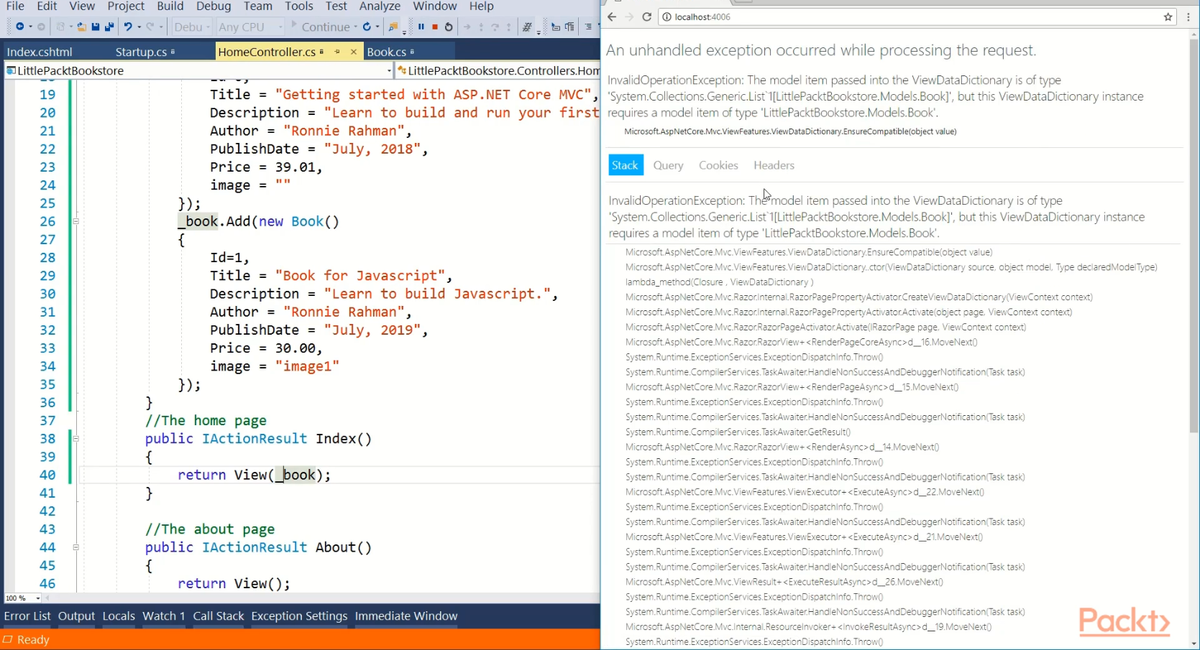Viewport: 1200px width, 650px height.
Task: Open the Analyze menu
Action: 379,6
